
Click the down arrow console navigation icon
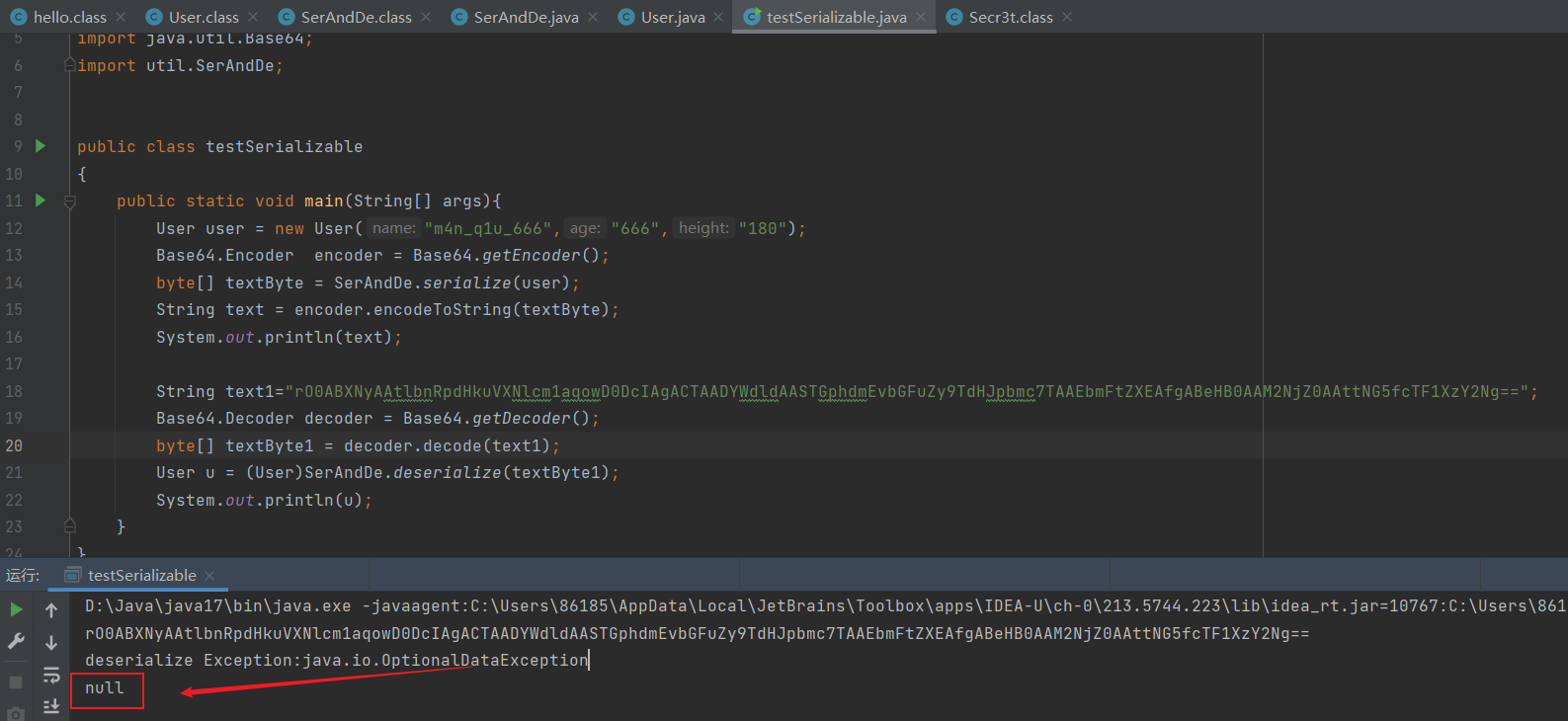tap(51, 643)
